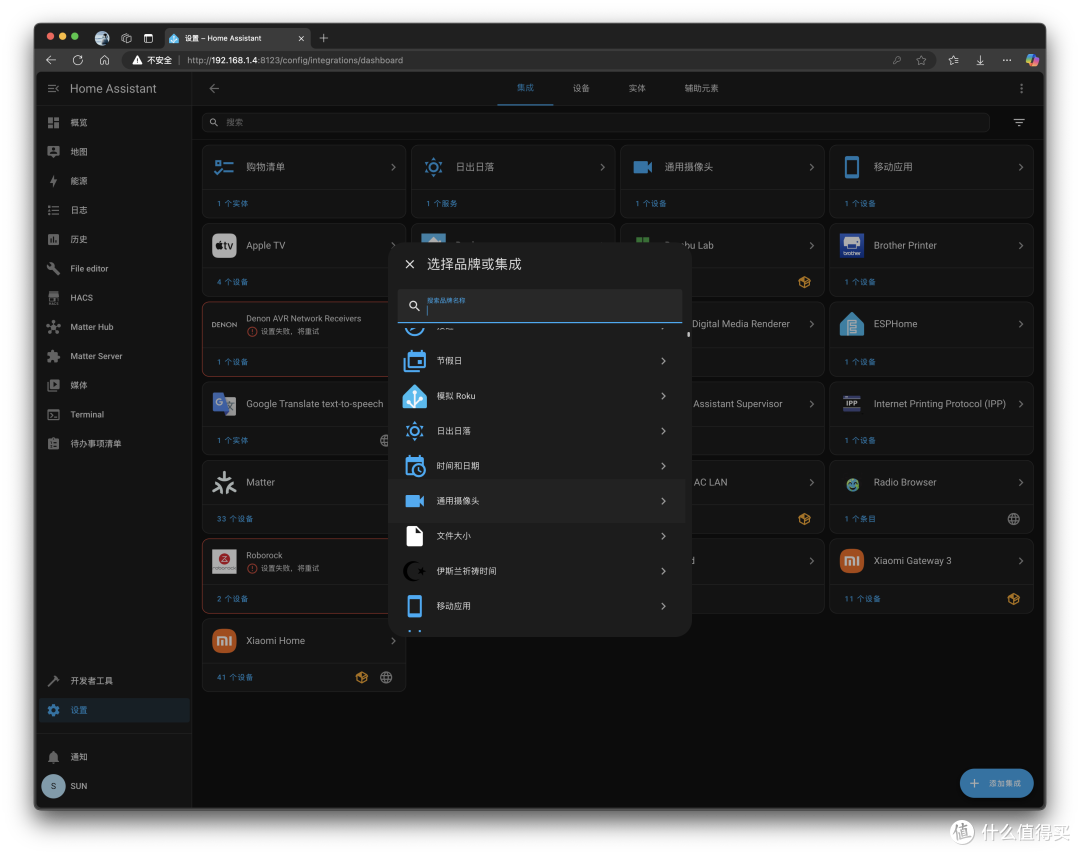
Task: Close the brand or integration selection dialog
Action: point(410,265)
